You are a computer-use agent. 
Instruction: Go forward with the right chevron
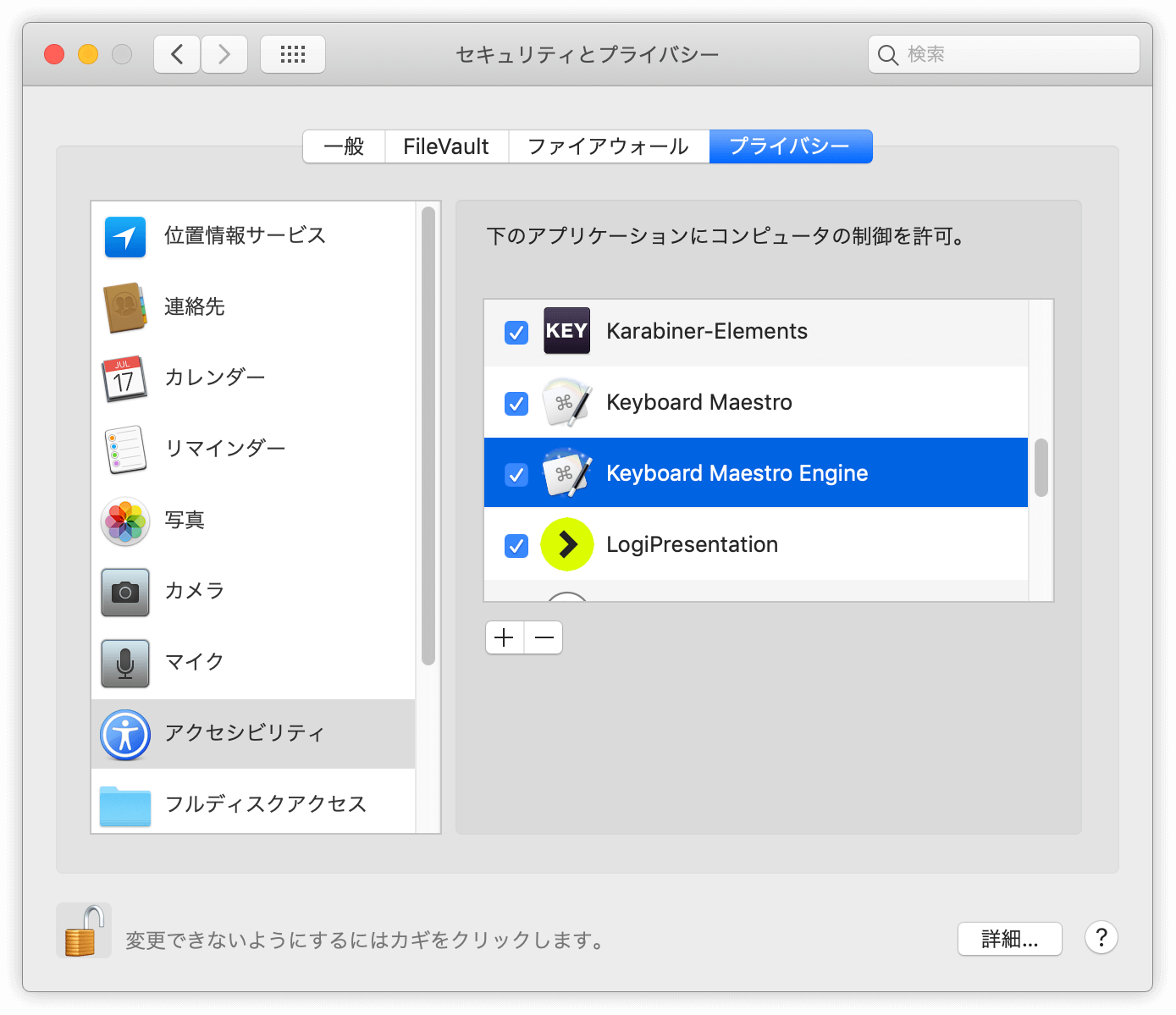click(224, 54)
